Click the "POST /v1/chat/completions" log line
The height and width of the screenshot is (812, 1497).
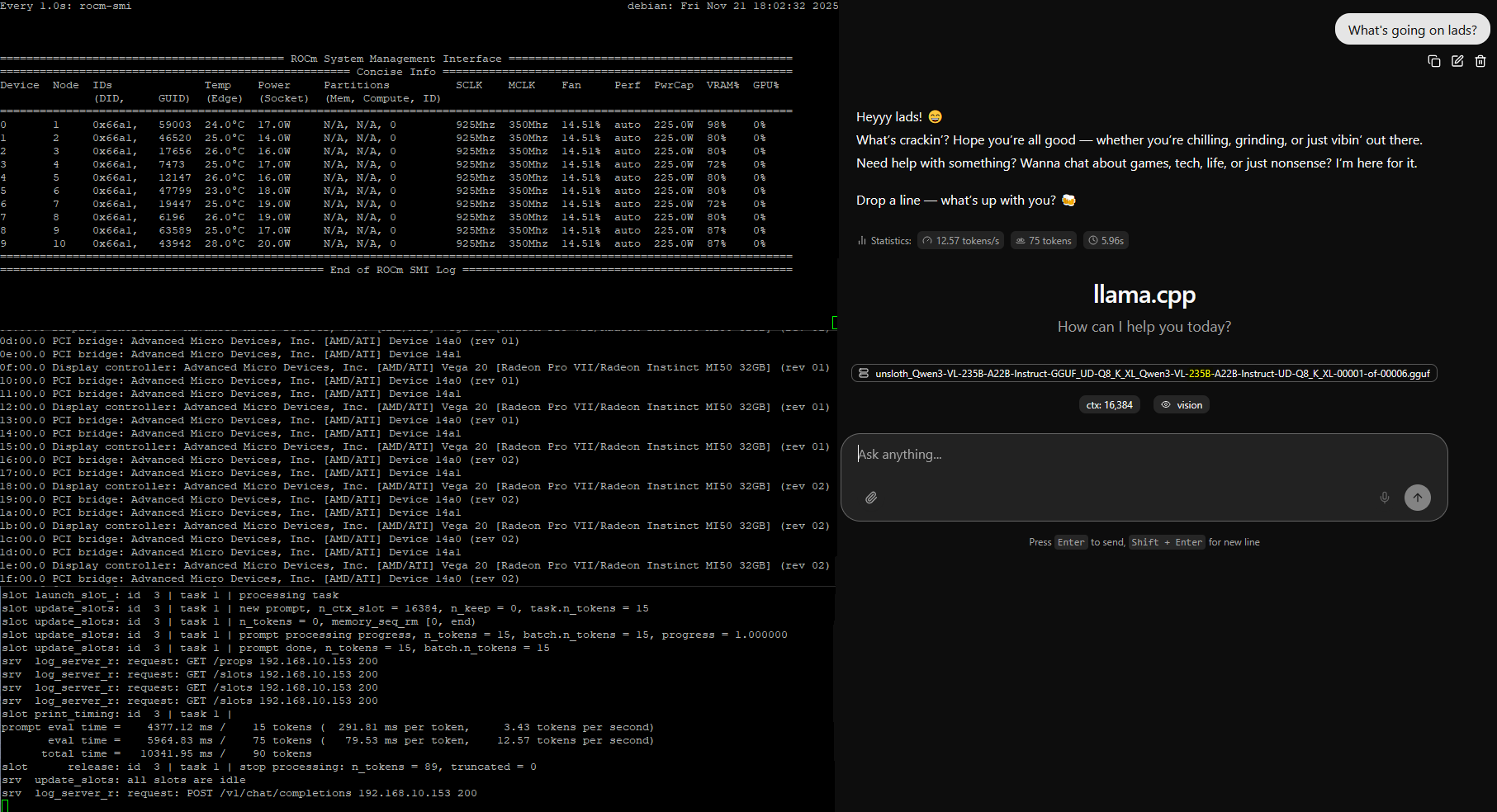pos(239,793)
